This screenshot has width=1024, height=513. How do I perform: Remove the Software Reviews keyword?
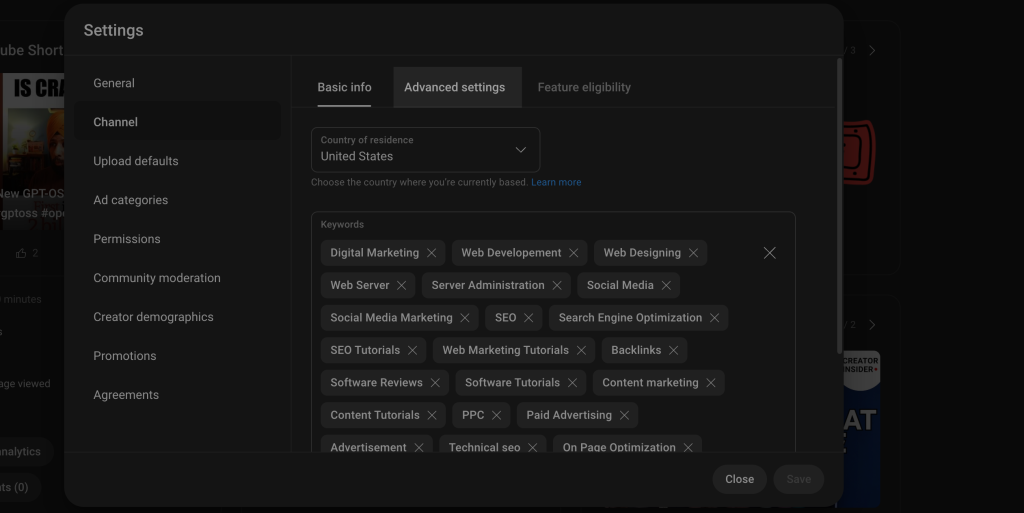pos(435,382)
